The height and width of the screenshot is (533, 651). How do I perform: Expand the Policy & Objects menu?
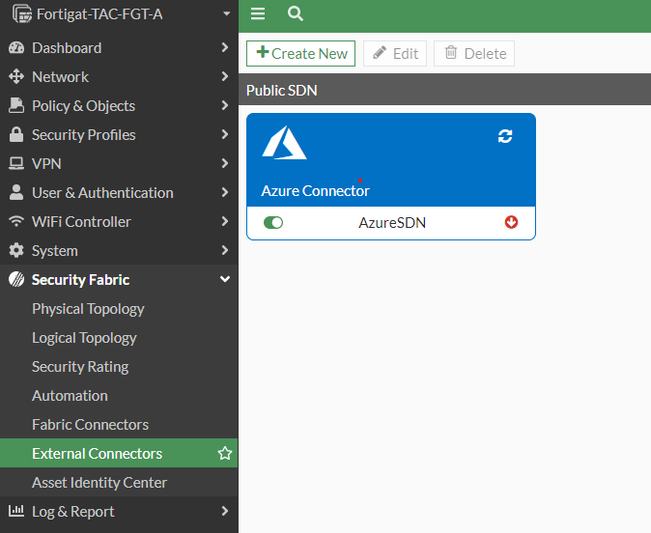pos(225,106)
